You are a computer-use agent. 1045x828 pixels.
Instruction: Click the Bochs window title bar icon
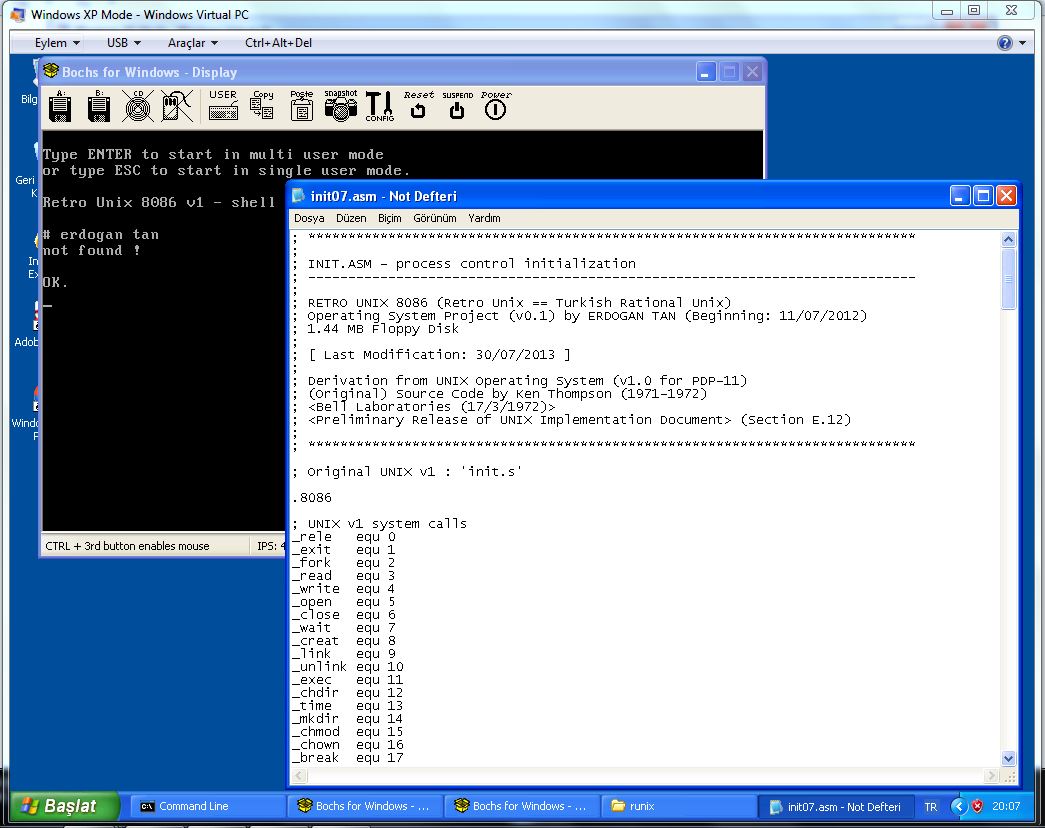(x=51, y=71)
